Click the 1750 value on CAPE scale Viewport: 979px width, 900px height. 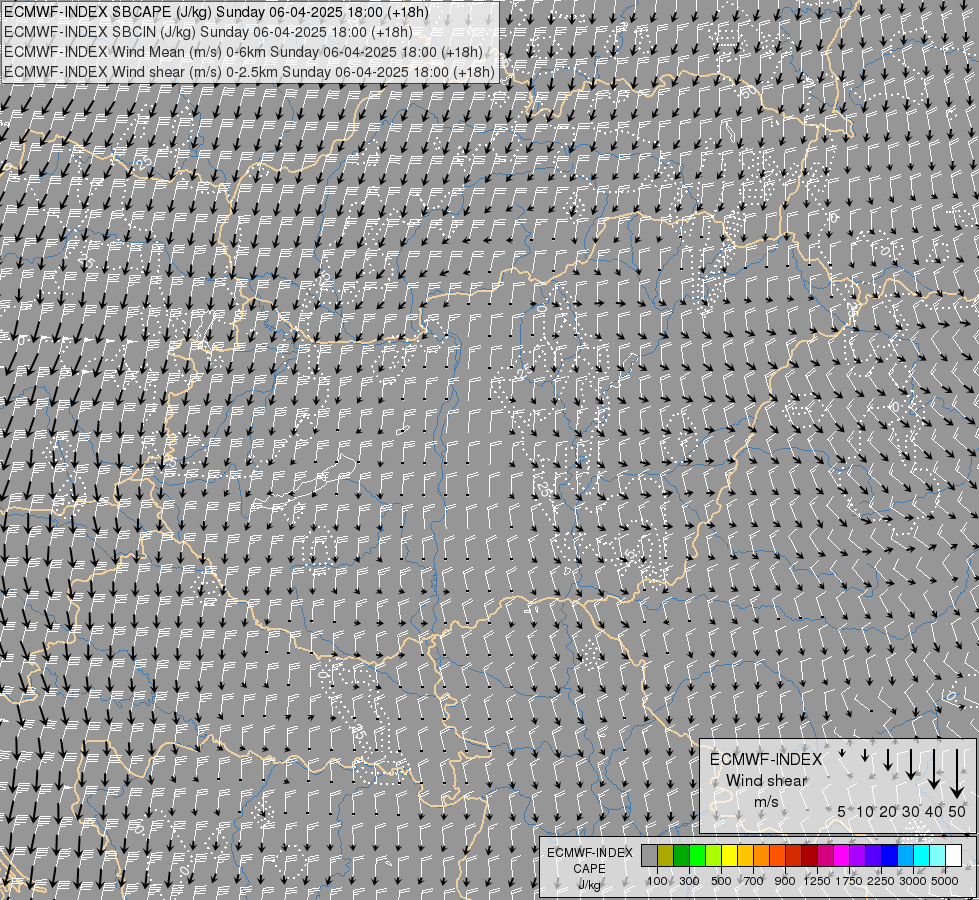click(x=849, y=881)
